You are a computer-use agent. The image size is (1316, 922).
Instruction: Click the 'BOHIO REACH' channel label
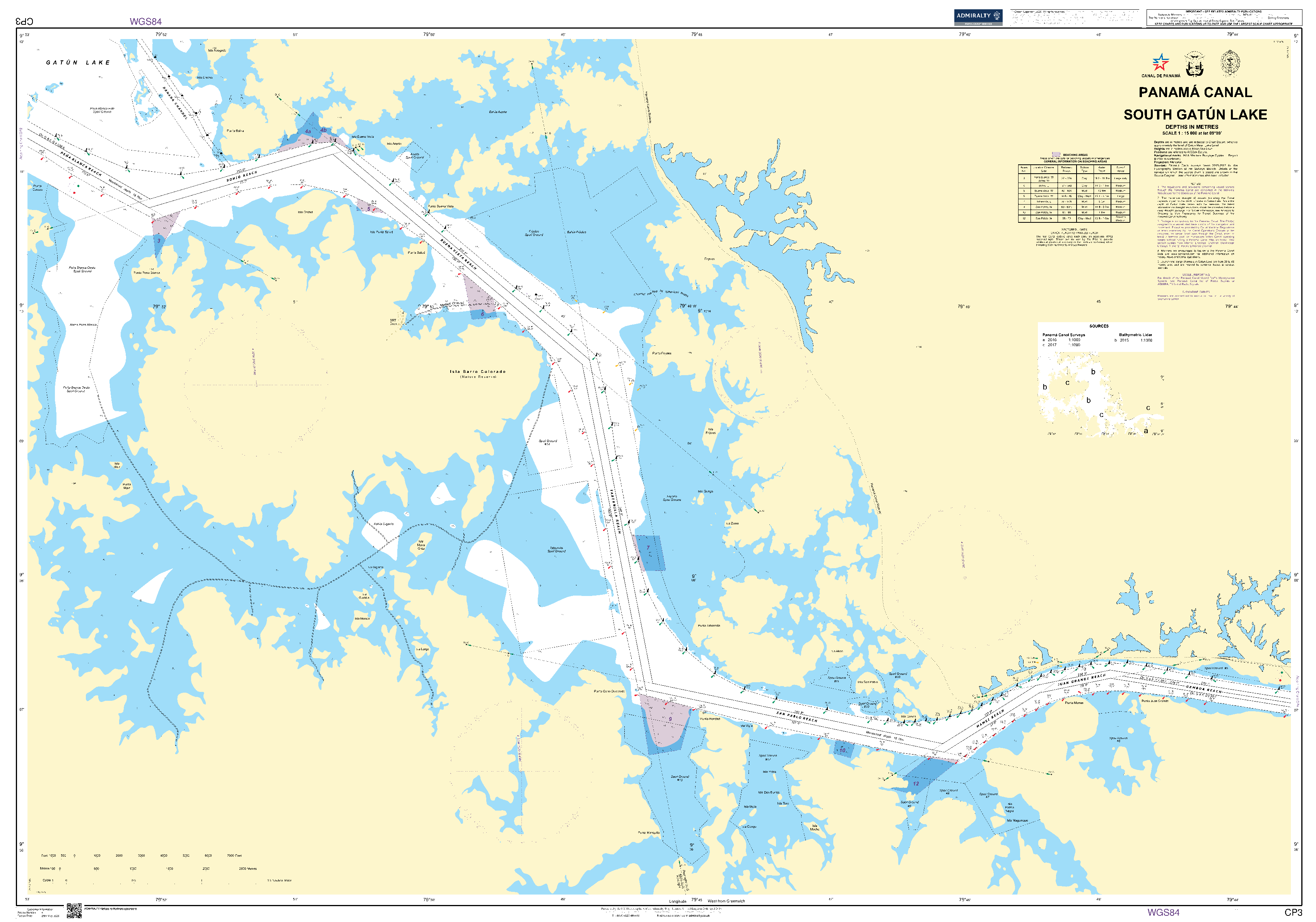coord(242,176)
